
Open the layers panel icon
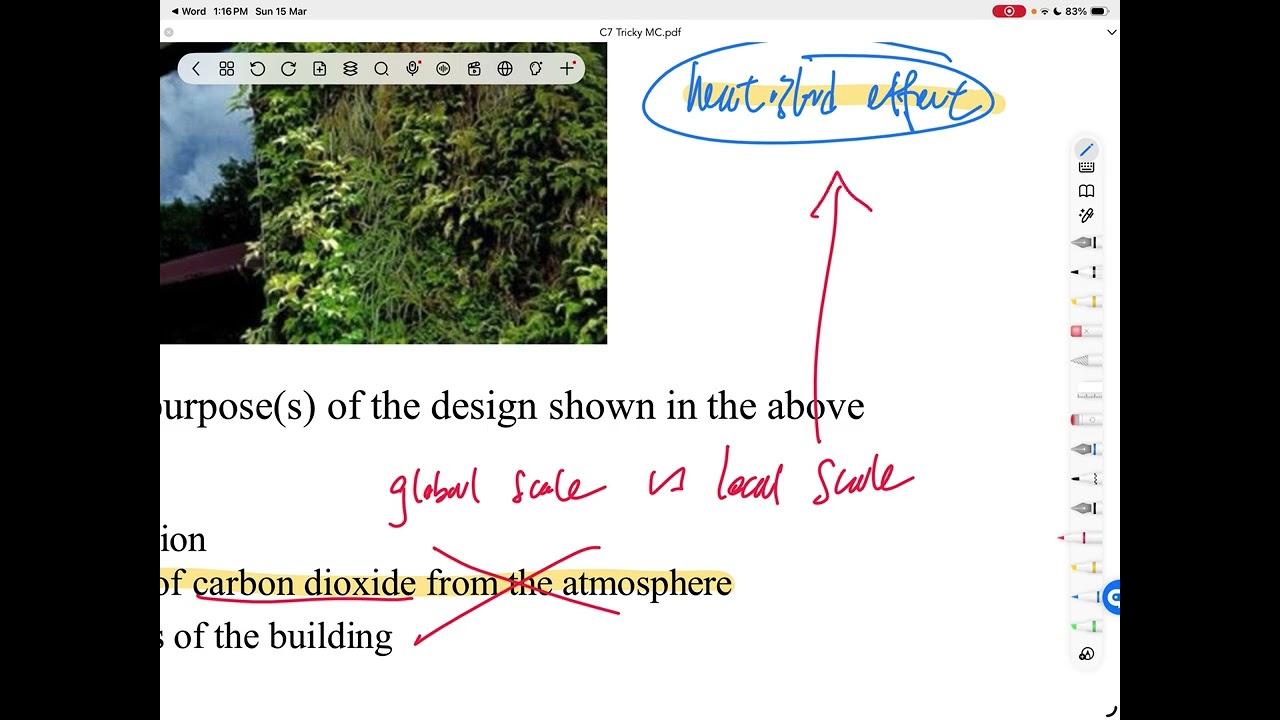[350, 69]
